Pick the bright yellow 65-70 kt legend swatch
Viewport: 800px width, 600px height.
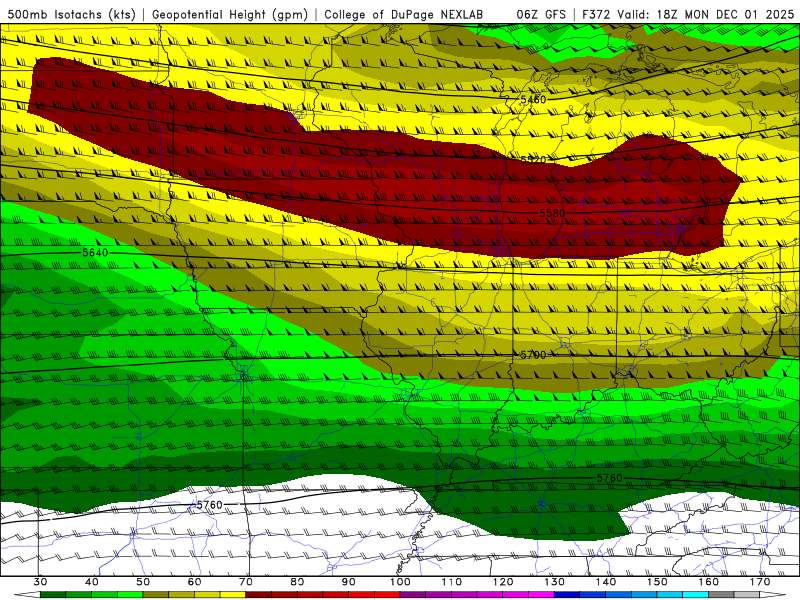click(x=233, y=595)
